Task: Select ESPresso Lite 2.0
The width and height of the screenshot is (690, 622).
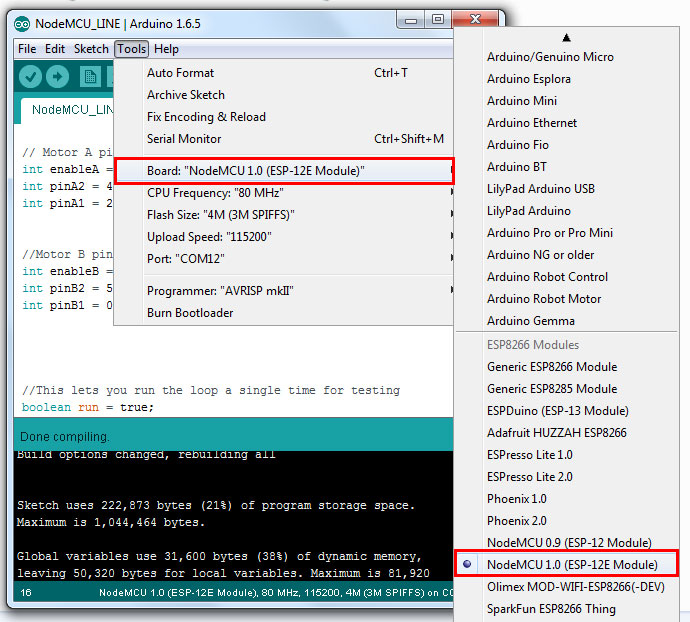Action: click(x=567, y=477)
